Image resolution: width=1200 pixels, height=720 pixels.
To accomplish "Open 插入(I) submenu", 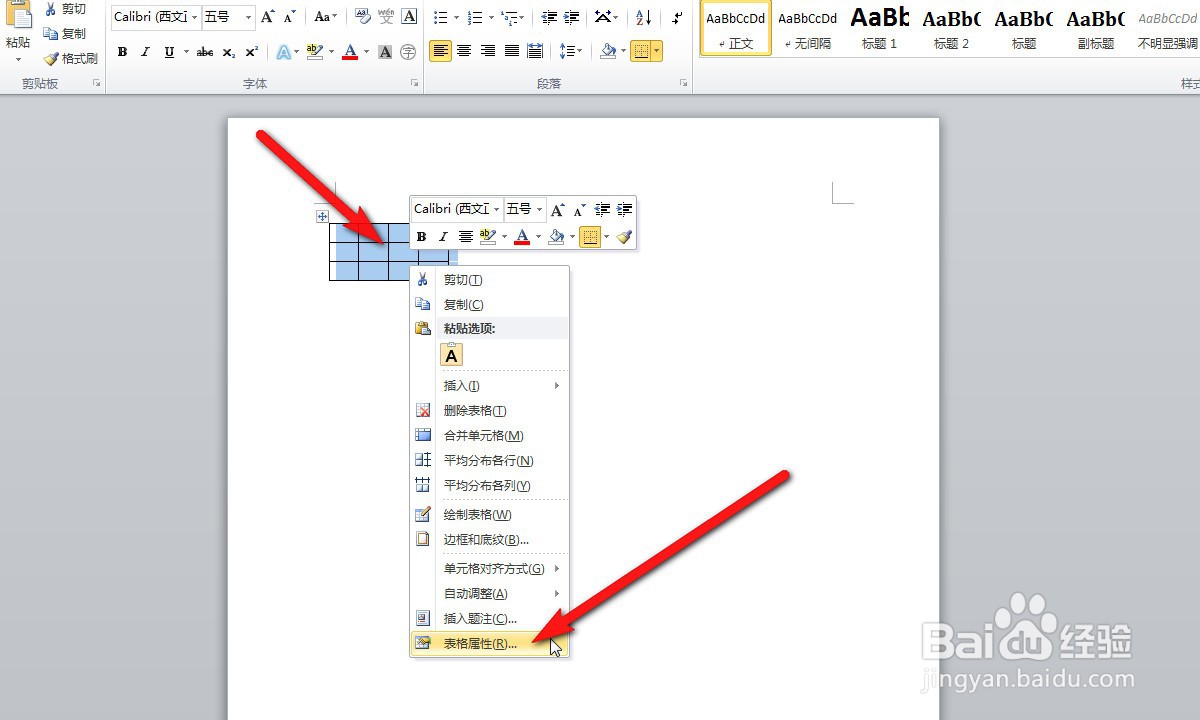I will pyautogui.click(x=490, y=386).
